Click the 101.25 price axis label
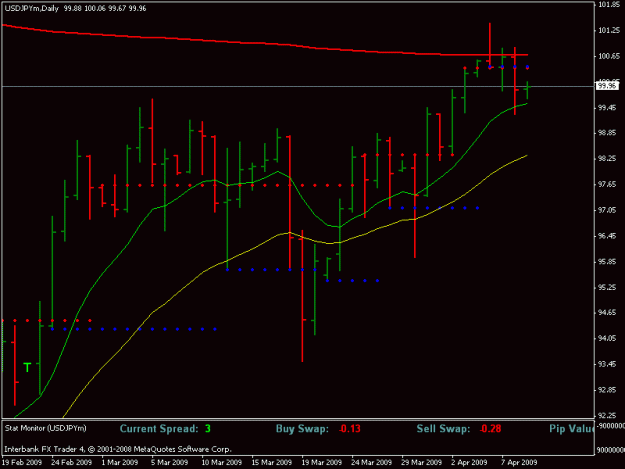Screen dimensions: 625x469 click(x=609, y=30)
